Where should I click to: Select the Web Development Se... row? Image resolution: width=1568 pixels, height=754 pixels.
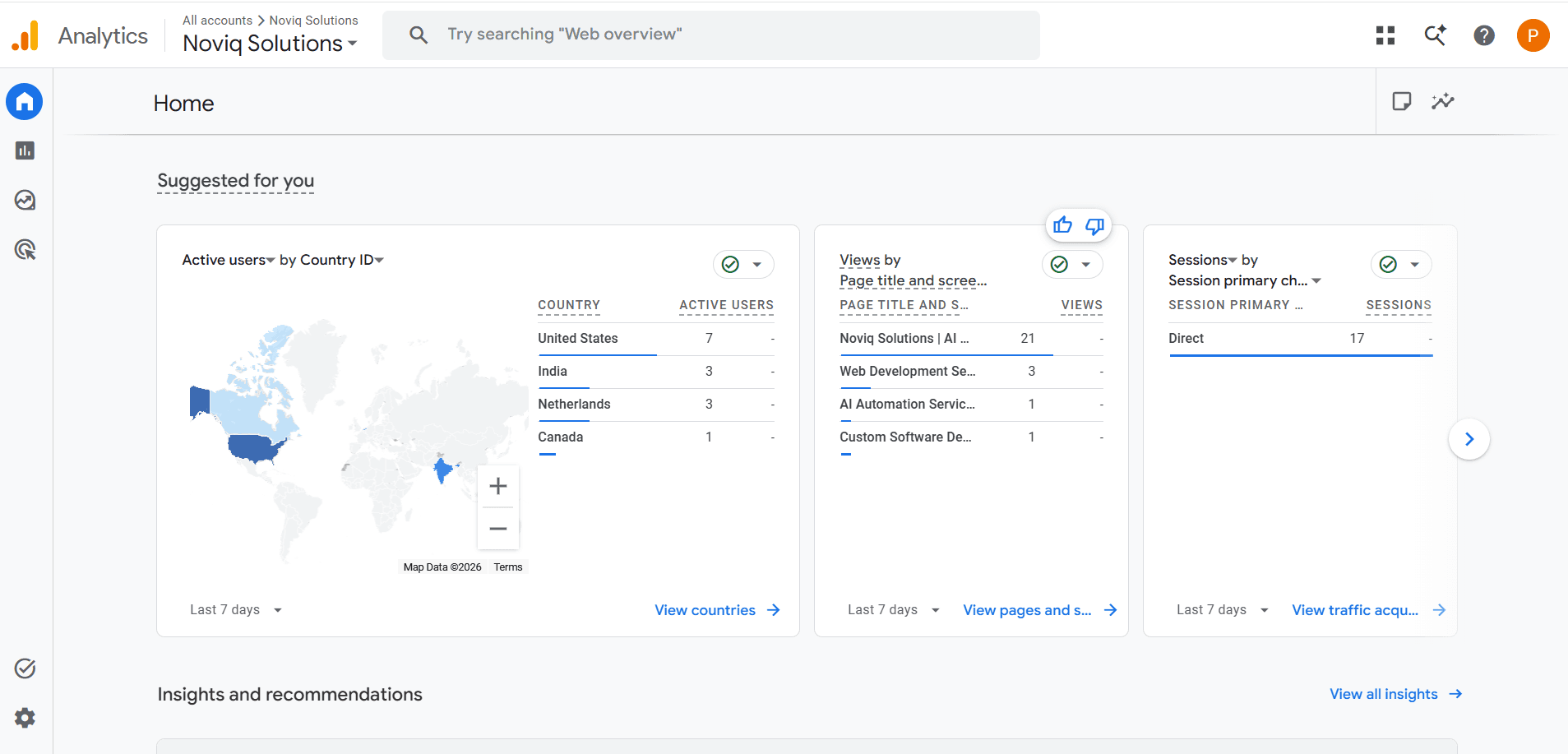(x=971, y=372)
